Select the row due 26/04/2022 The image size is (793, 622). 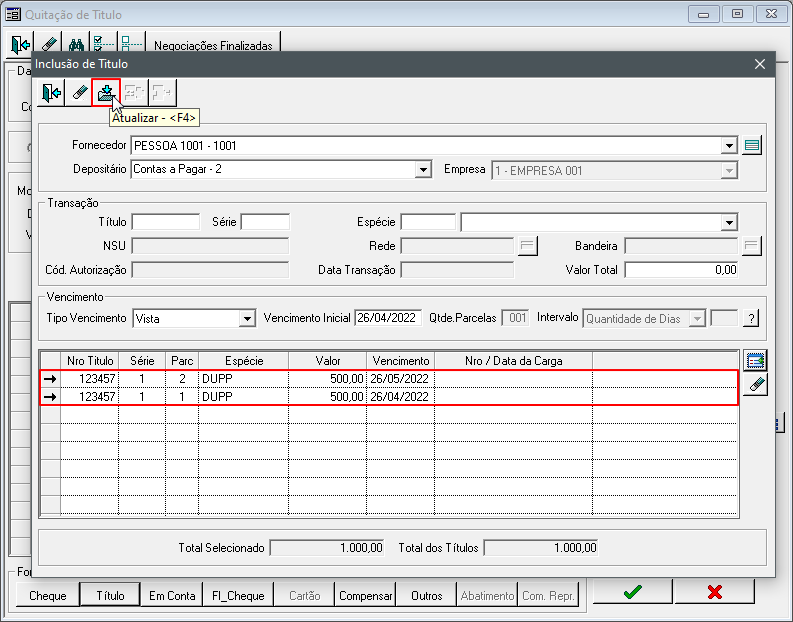[x=389, y=396]
